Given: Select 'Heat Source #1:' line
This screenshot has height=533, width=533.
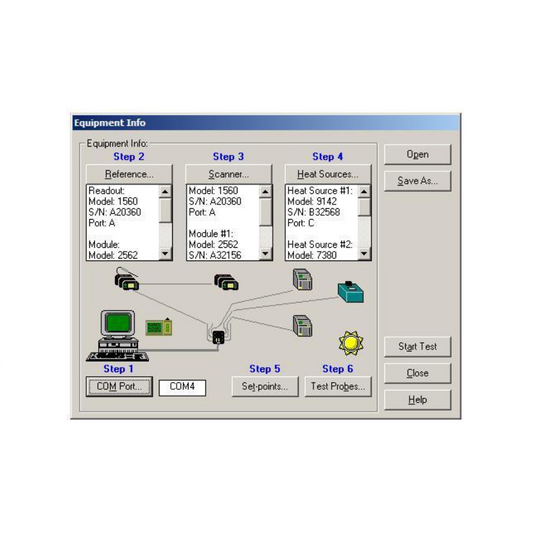Looking at the screenshot, I should pyautogui.click(x=320, y=191).
